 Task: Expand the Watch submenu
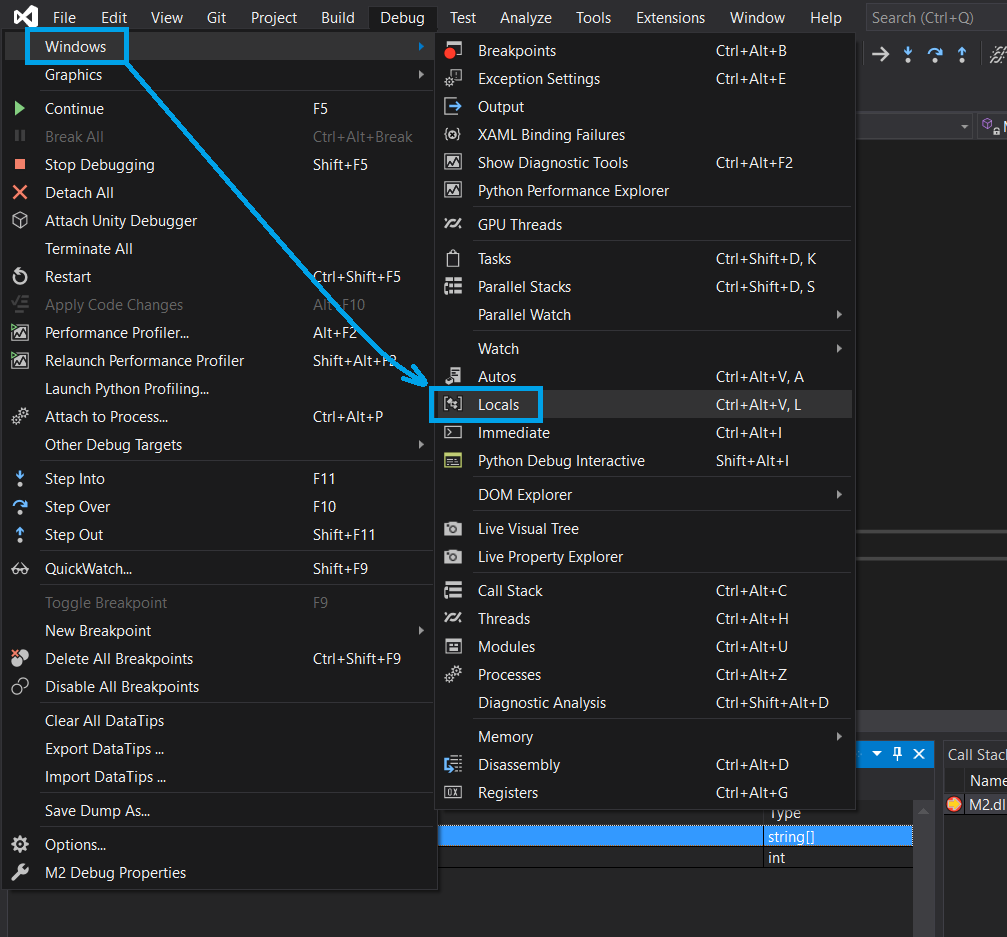pyautogui.click(x=839, y=349)
